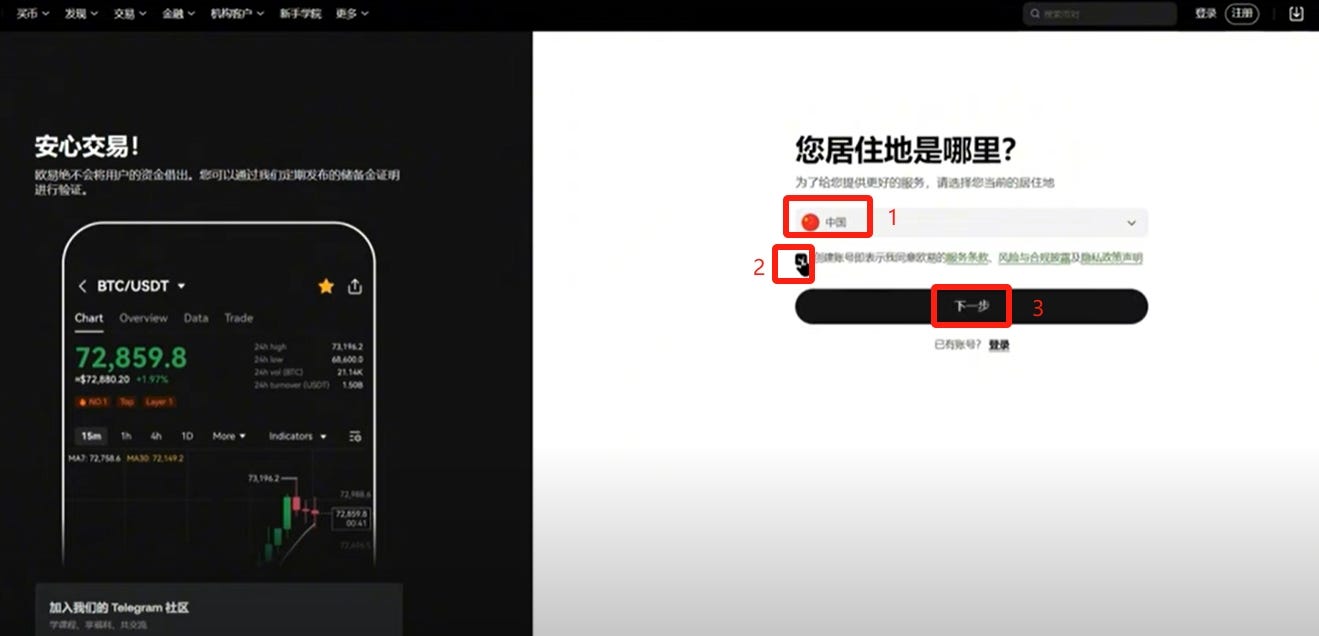Click the back arrow beside BTC/USDT
Image resolution: width=1319 pixels, height=636 pixels.
[x=82, y=286]
